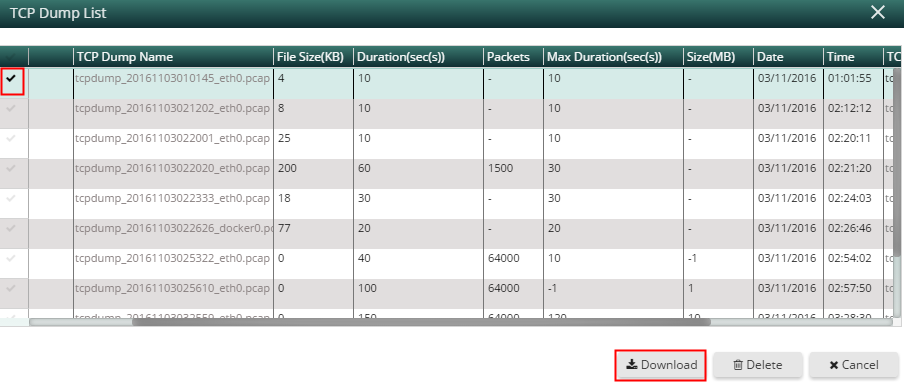Click file size value 200
The height and width of the screenshot is (384, 904).
point(287,168)
